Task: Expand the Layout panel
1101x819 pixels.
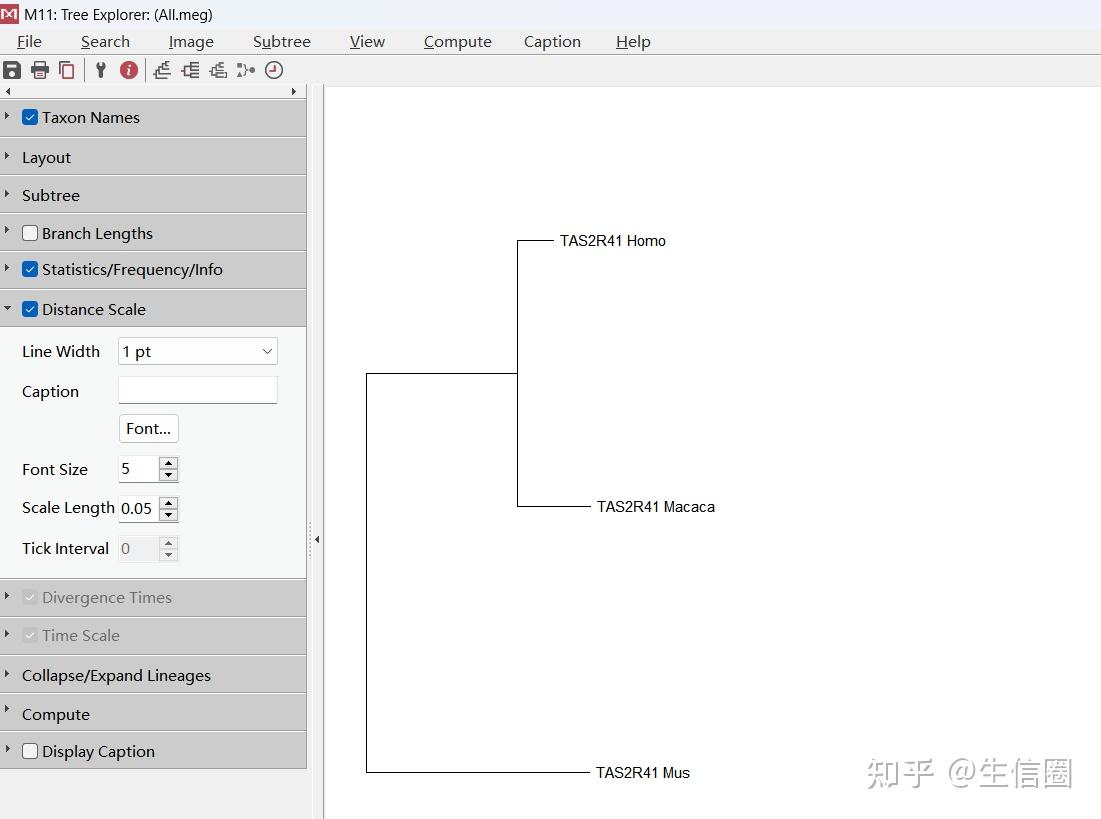Action: pyautogui.click(x=7, y=156)
